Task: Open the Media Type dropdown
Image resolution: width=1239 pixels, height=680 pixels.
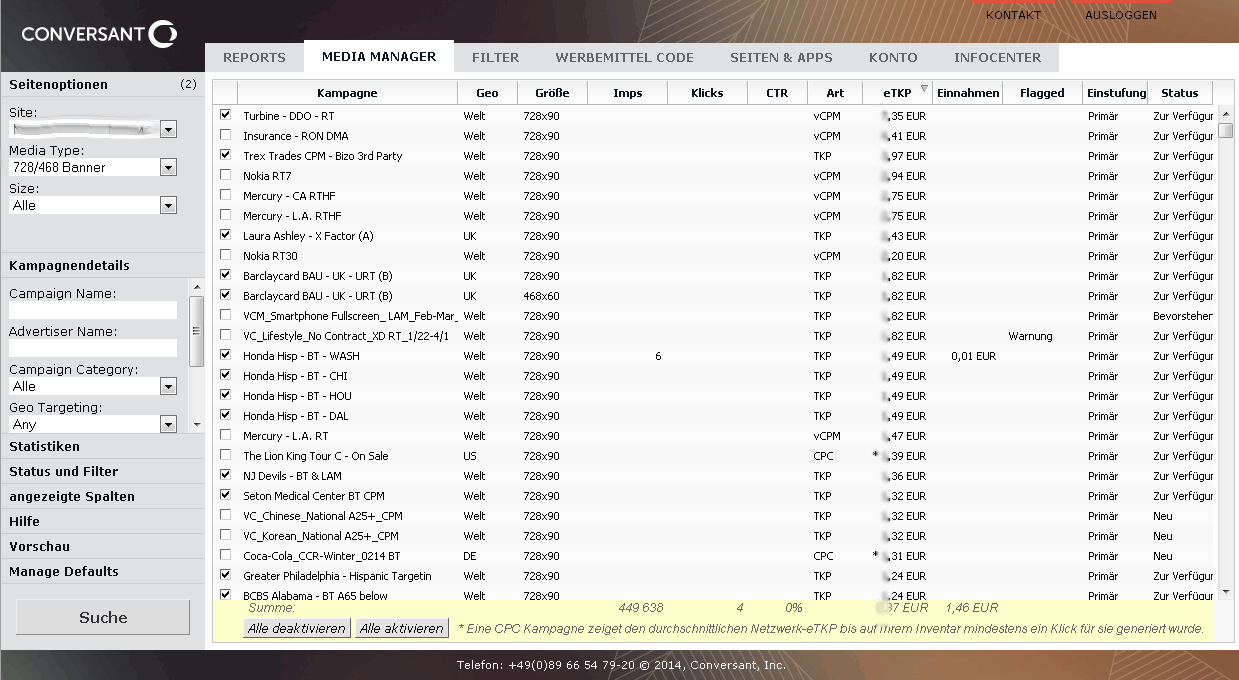Action: coord(168,167)
